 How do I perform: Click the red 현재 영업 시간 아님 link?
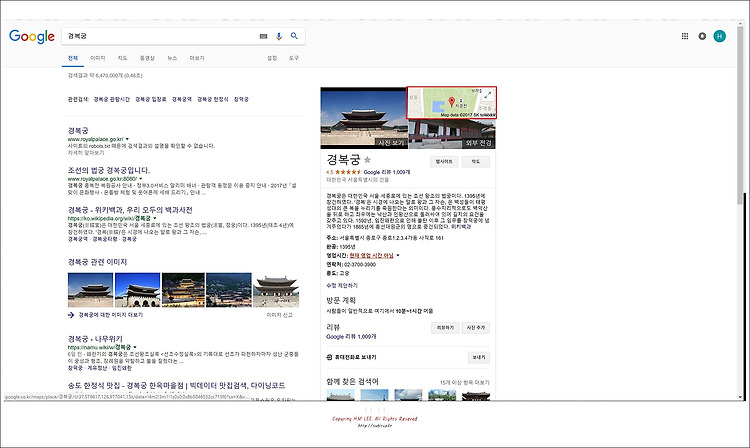click(x=372, y=256)
